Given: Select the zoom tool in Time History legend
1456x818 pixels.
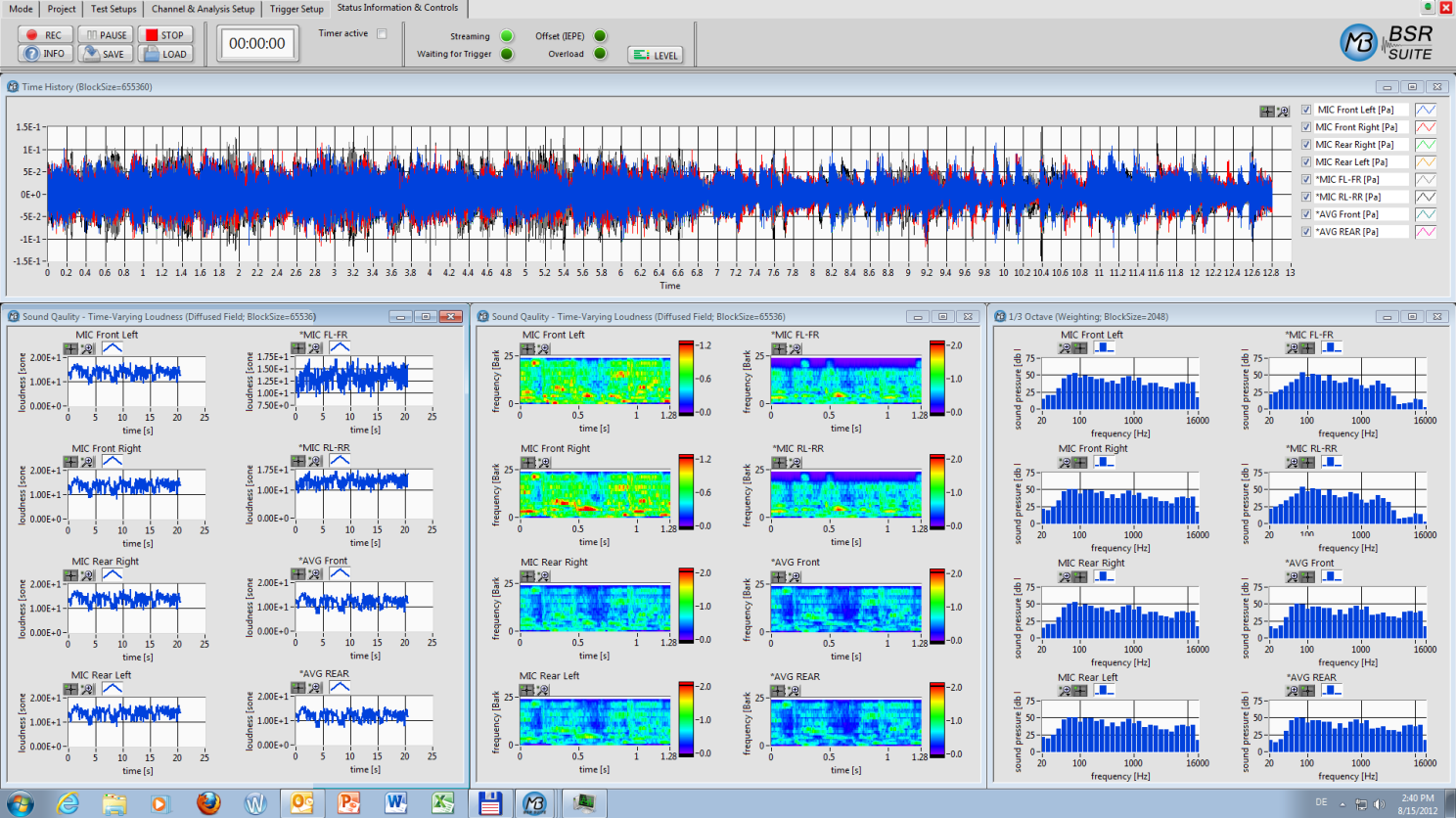Looking at the screenshot, I should pyautogui.click(x=1283, y=112).
